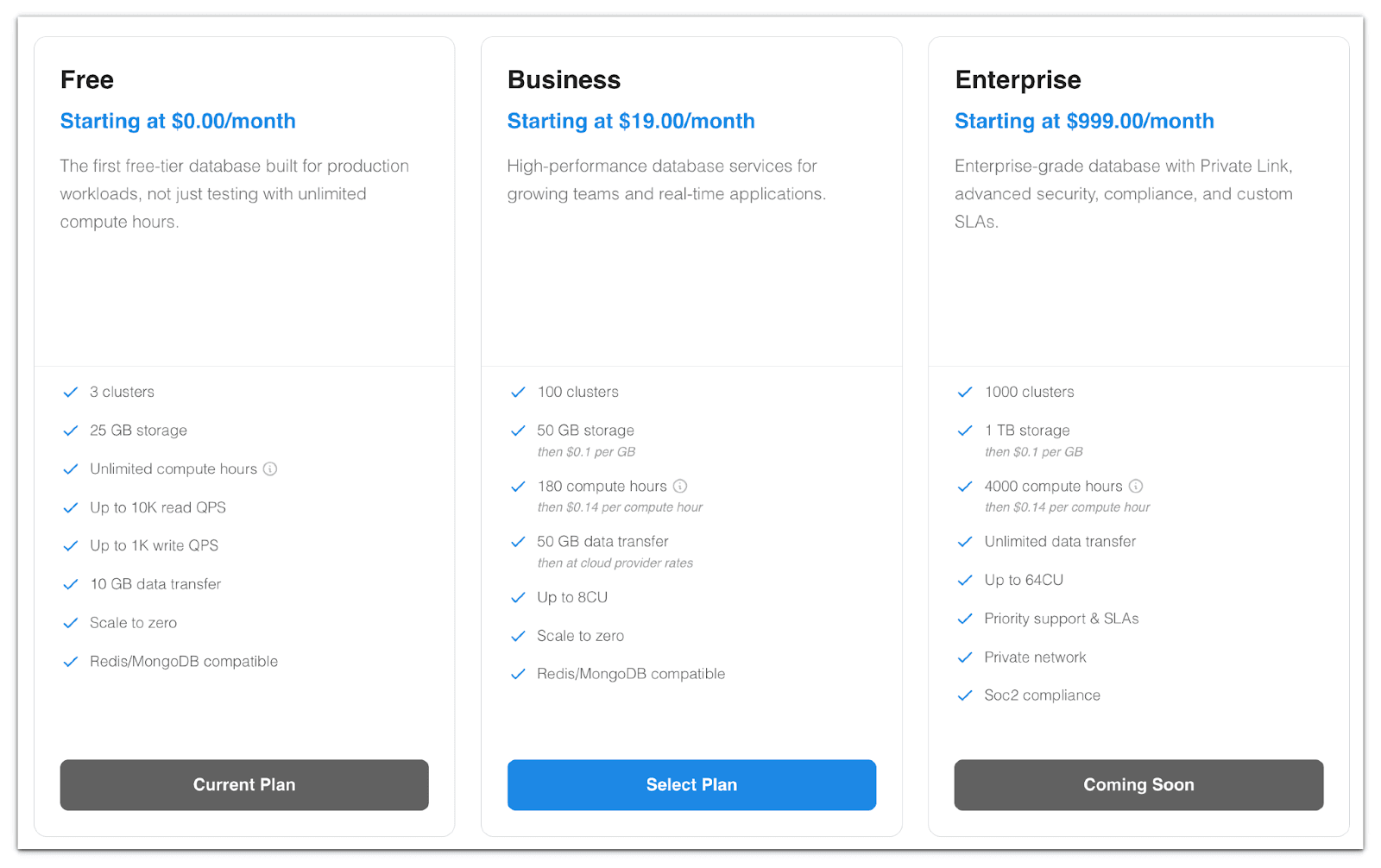Click the Enterprise 4000 compute hours info icon
1381x868 pixels.
1137,486
